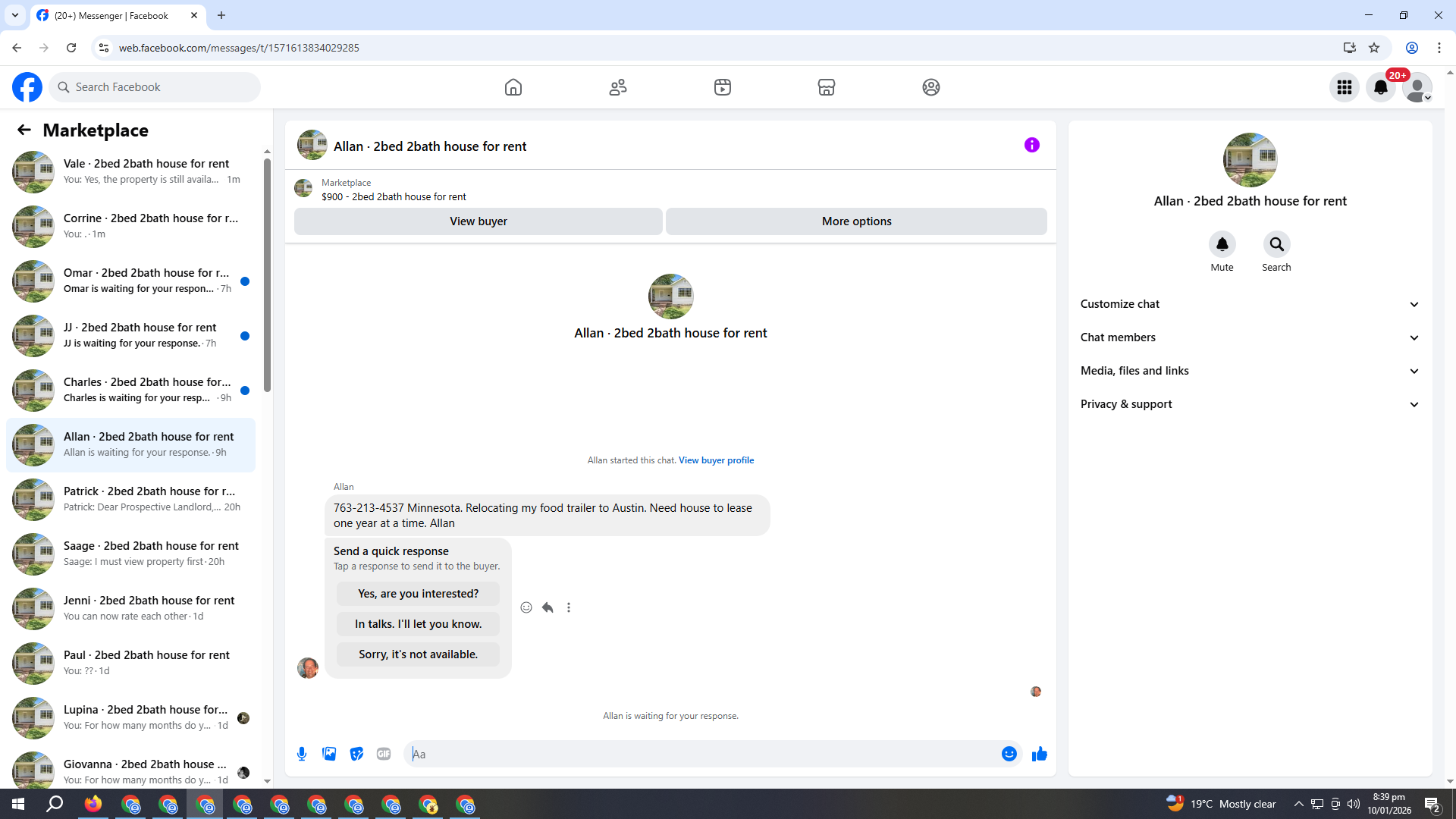Viewport: 1456px width, 819px height.
Task: Open View buyer profile link
Action: pos(716,460)
